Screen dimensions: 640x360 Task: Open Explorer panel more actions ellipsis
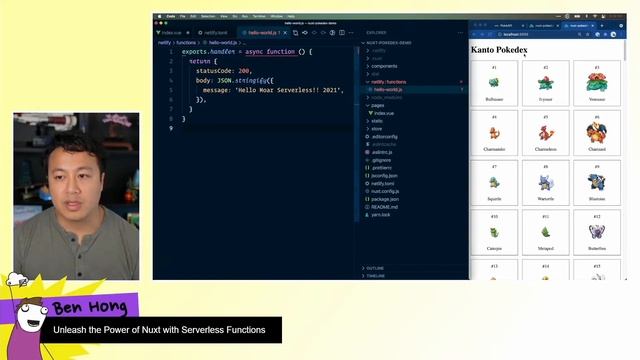(460, 33)
